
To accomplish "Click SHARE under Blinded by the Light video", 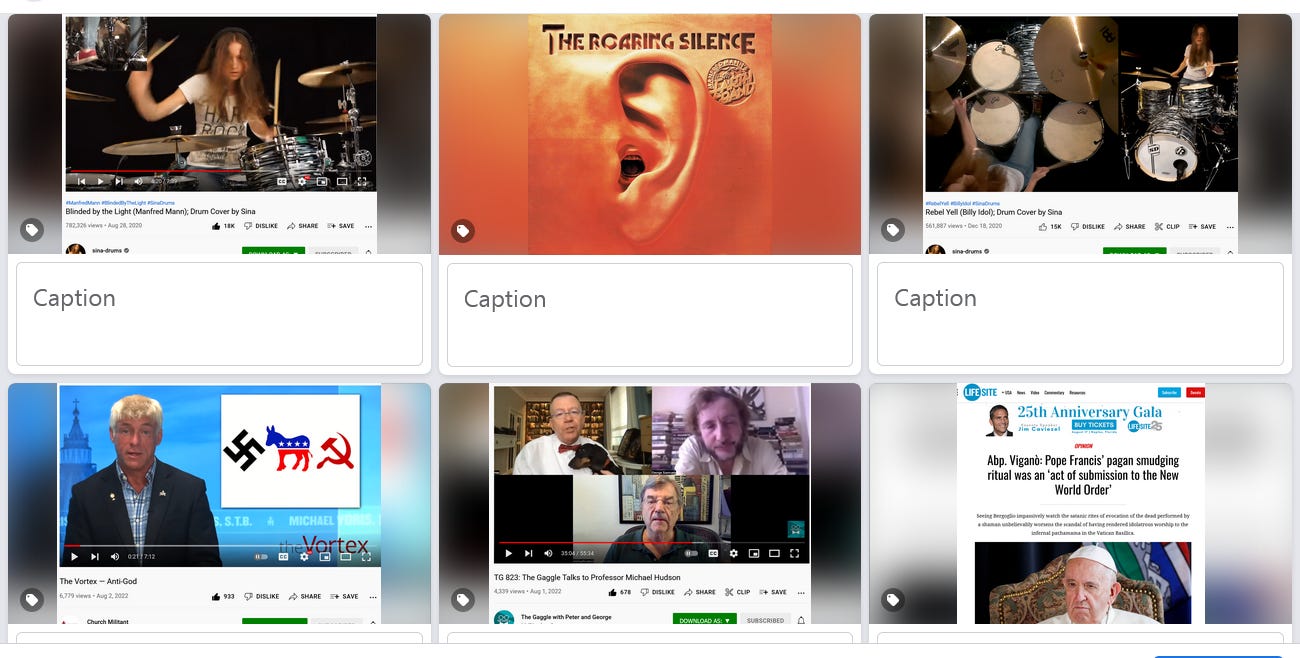I will (x=303, y=226).
